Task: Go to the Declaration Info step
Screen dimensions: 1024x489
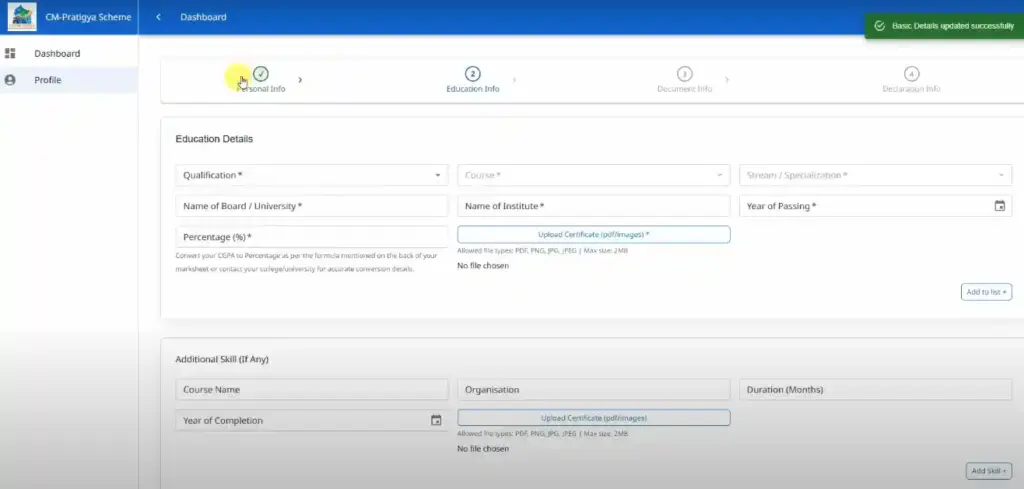Action: tap(911, 80)
